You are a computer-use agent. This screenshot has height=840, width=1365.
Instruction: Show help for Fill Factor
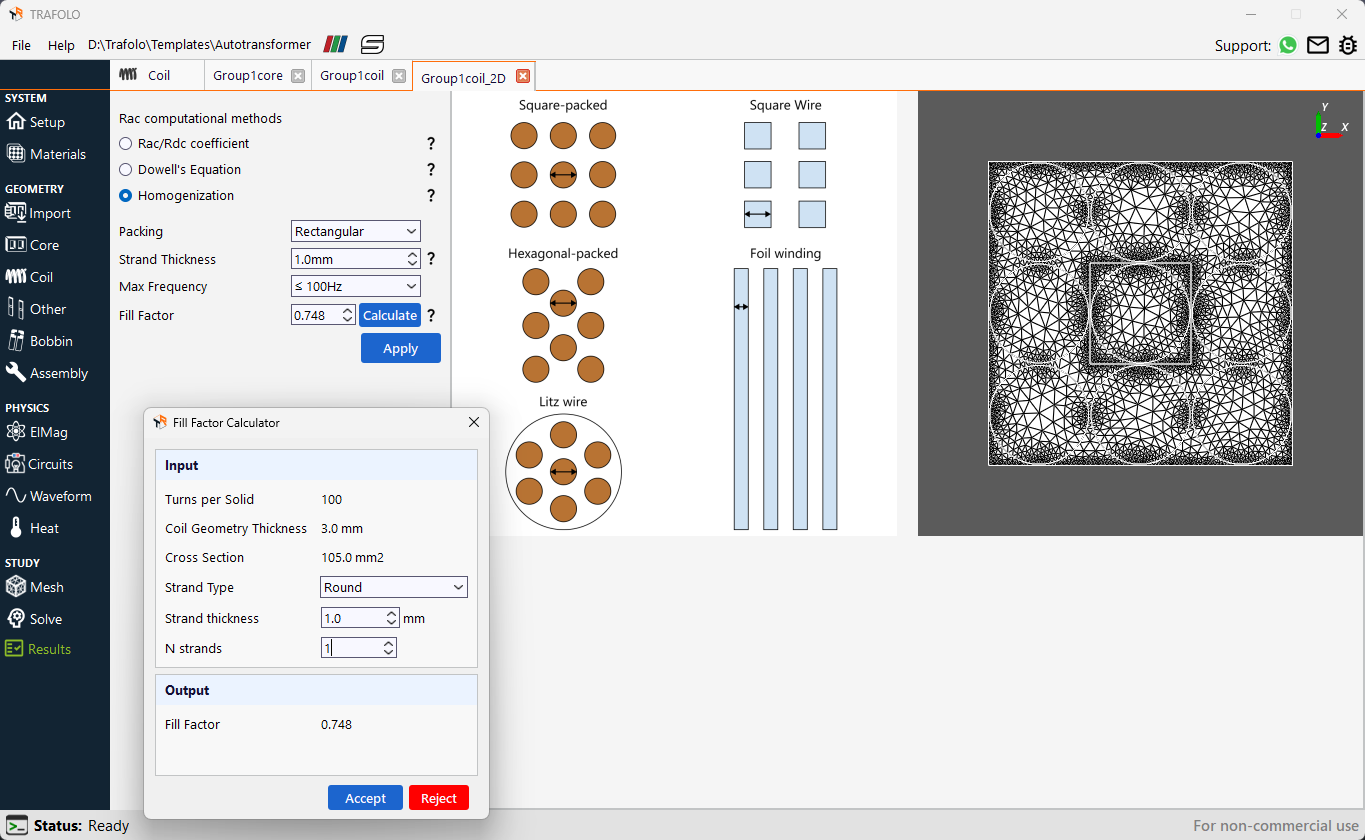pos(431,315)
